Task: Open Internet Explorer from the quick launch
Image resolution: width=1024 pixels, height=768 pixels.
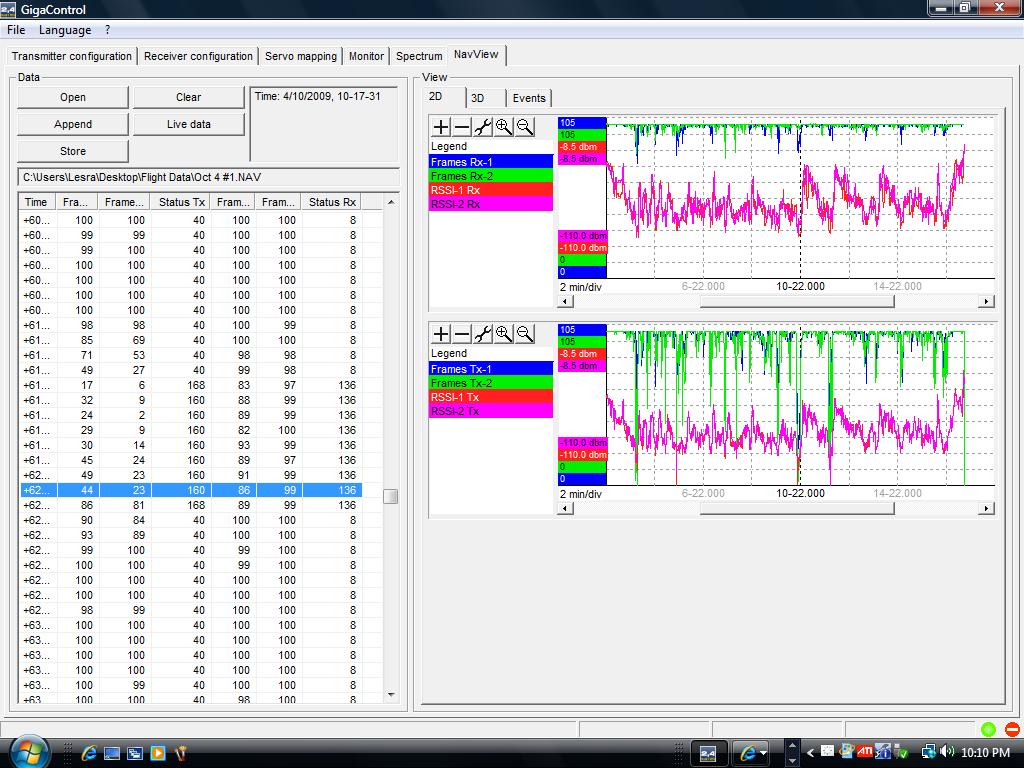Action: pyautogui.click(x=88, y=752)
